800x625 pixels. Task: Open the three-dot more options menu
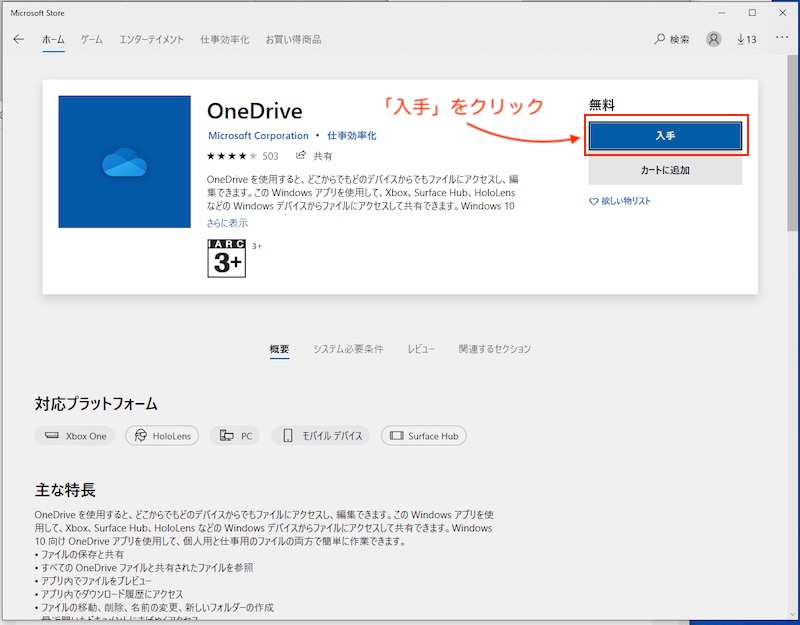click(x=782, y=37)
